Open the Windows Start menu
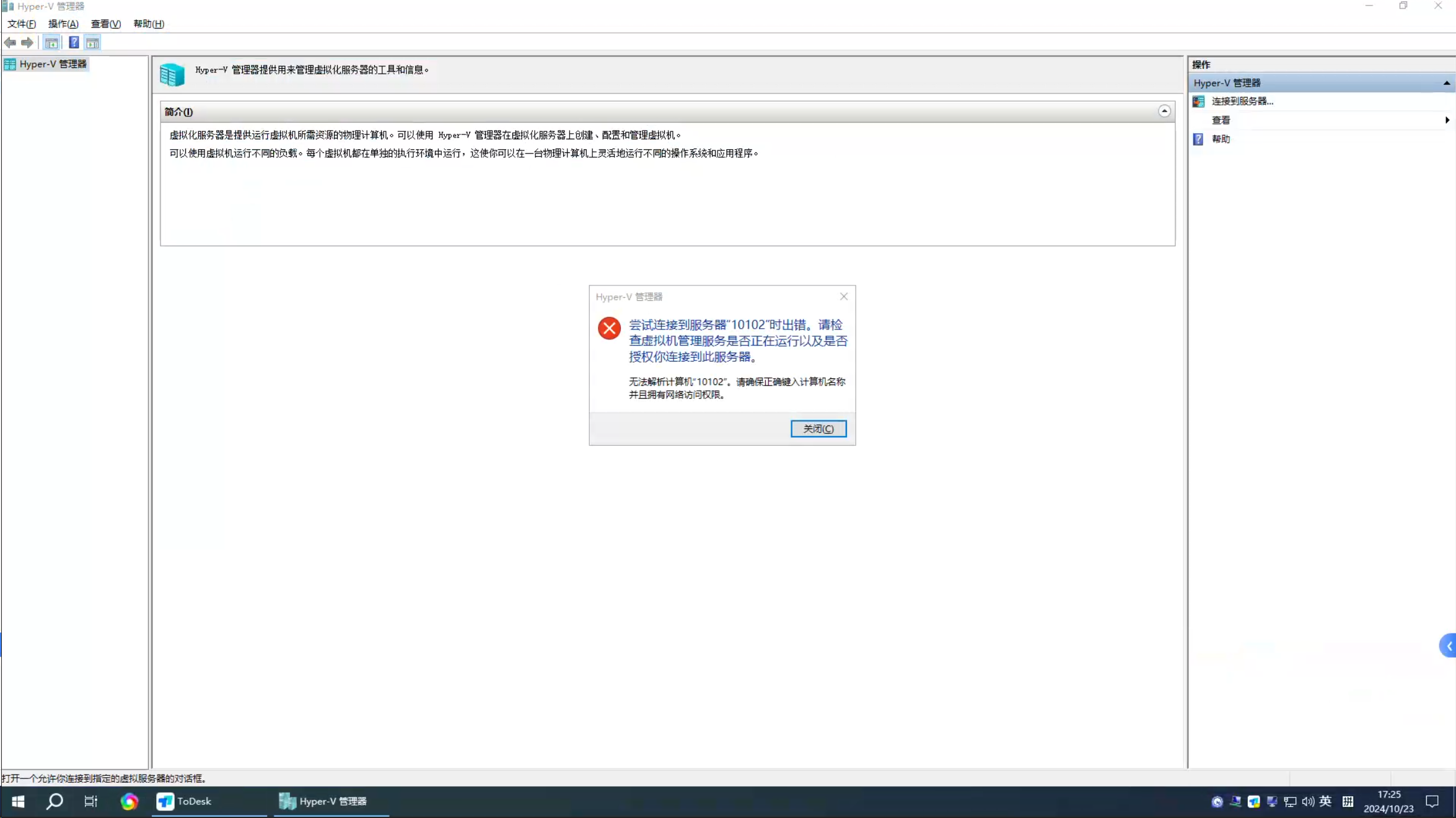1456x818 pixels. pyautogui.click(x=18, y=801)
